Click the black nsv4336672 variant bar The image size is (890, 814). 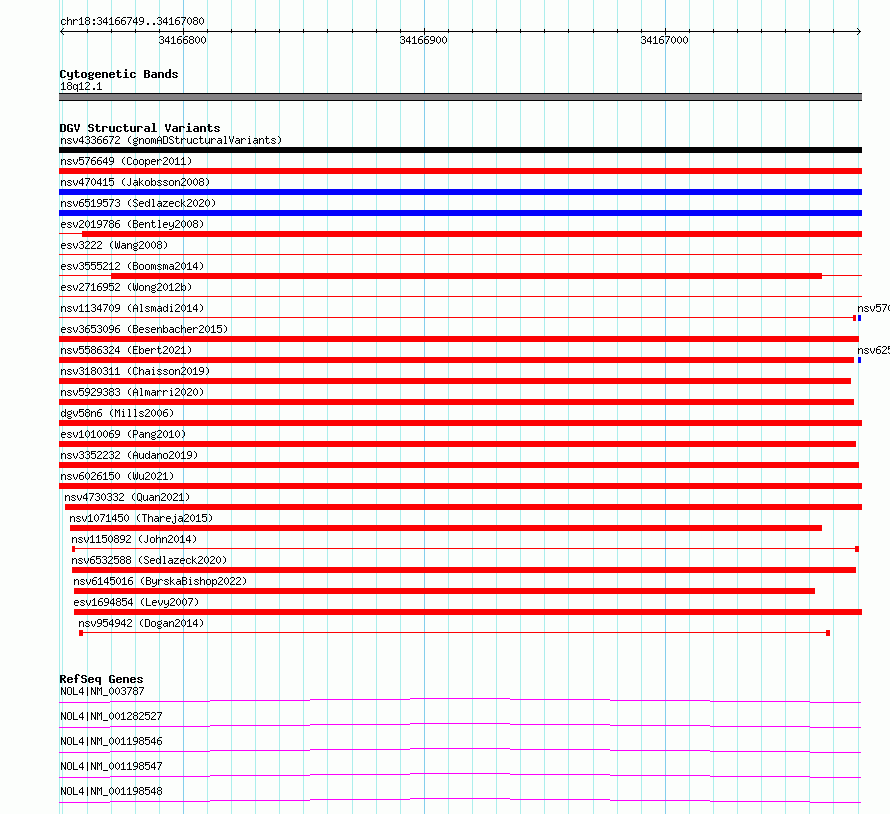point(460,150)
